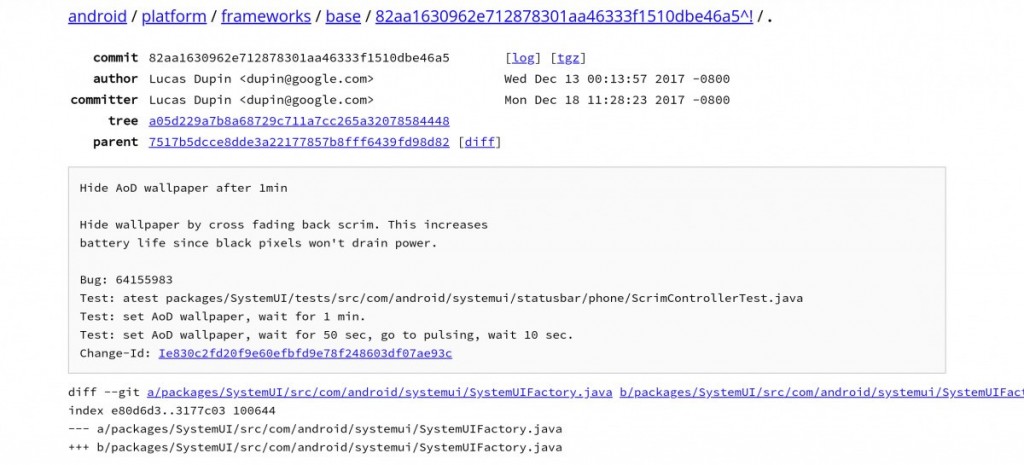1024x465 pixels.
Task: Open the commit log link
Action: pos(522,58)
